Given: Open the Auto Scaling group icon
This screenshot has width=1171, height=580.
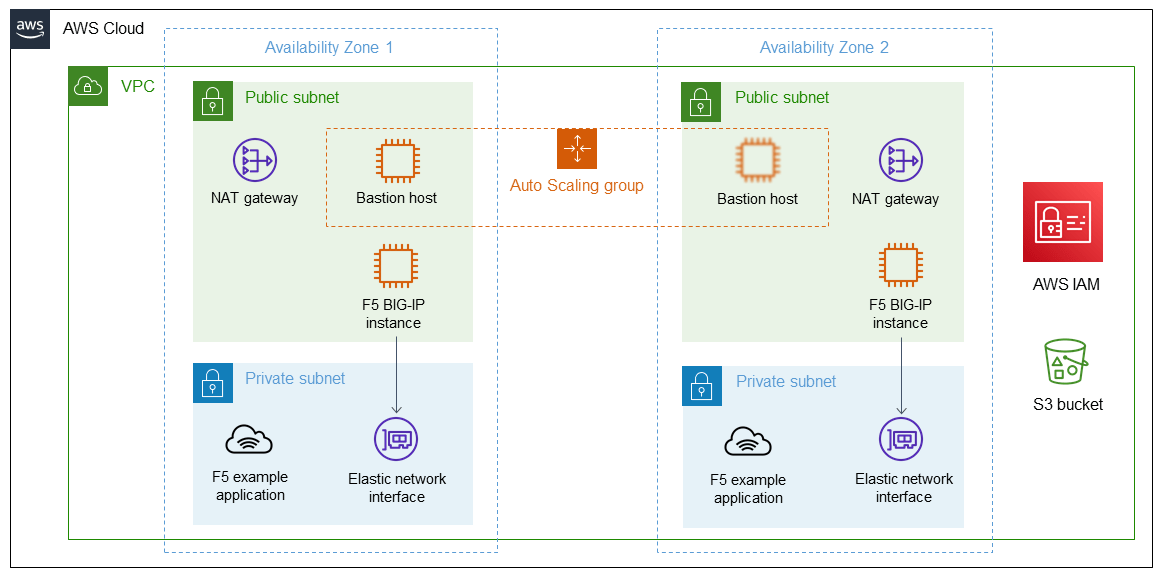Looking at the screenshot, I should tap(576, 149).
